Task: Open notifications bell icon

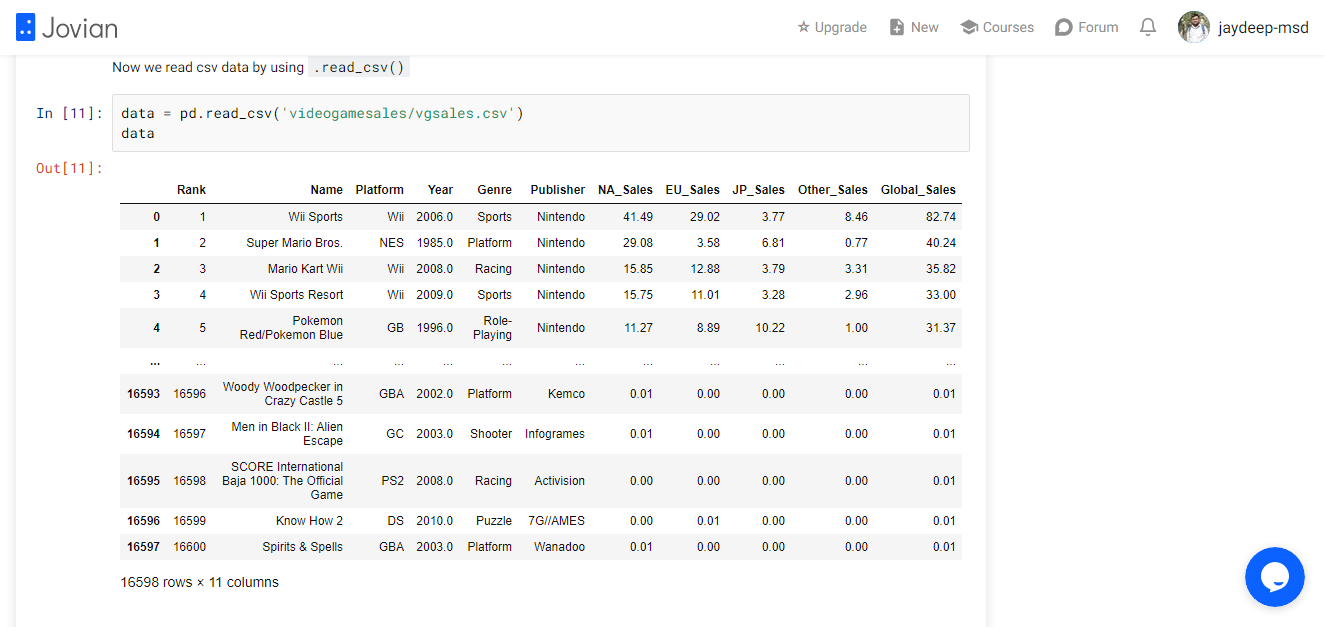Action: (1148, 27)
